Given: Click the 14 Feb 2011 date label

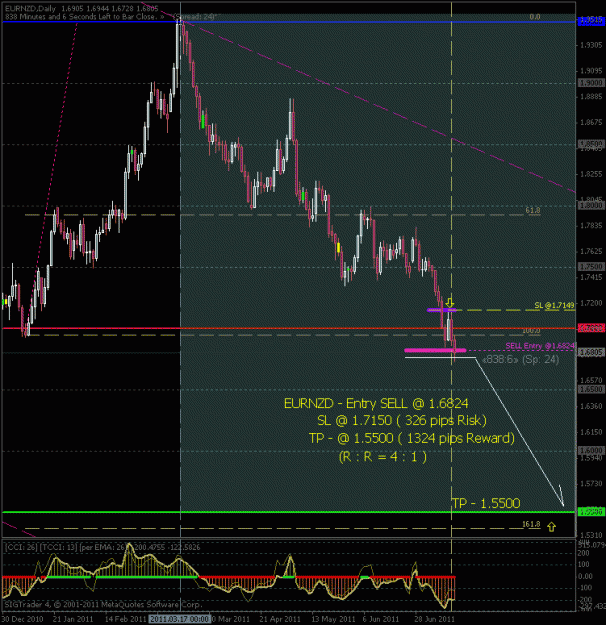Looking at the screenshot, I should click(126, 619).
